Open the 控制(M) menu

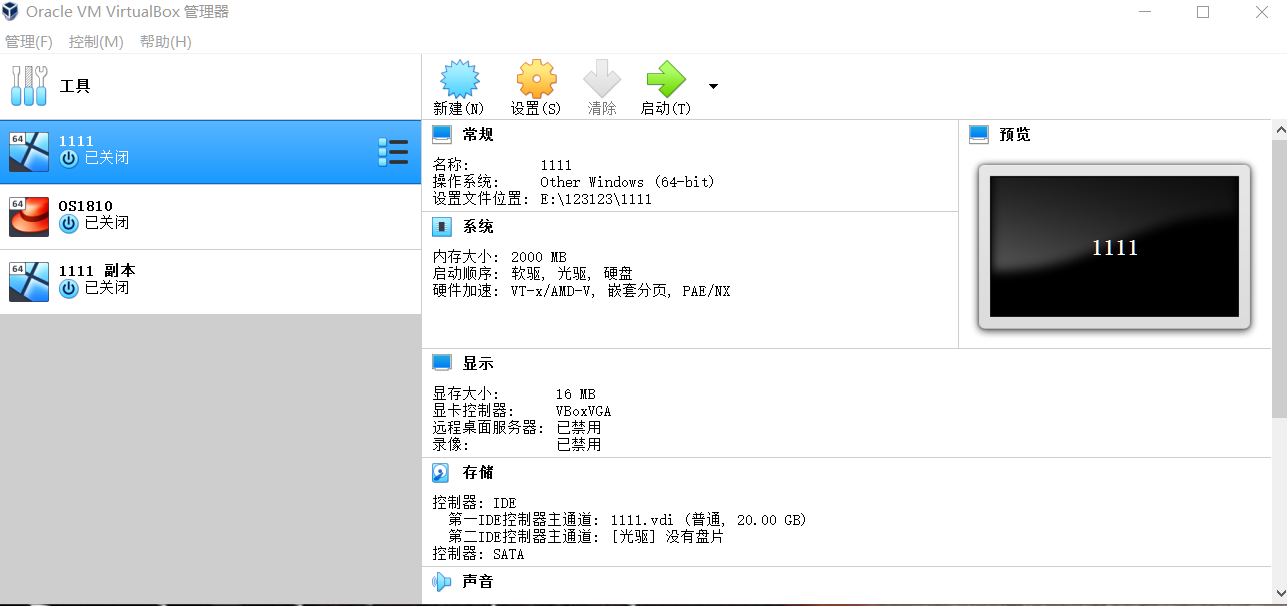(96, 41)
